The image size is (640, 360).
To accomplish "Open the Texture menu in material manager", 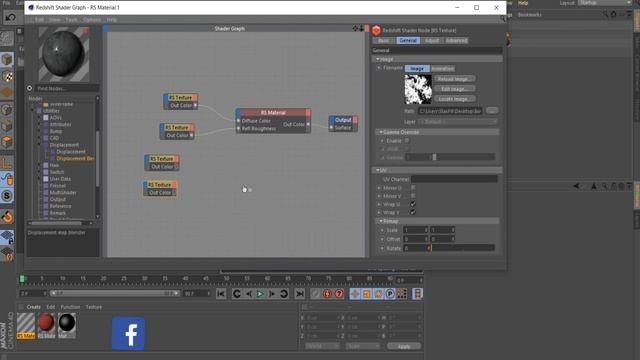I will click(93, 307).
